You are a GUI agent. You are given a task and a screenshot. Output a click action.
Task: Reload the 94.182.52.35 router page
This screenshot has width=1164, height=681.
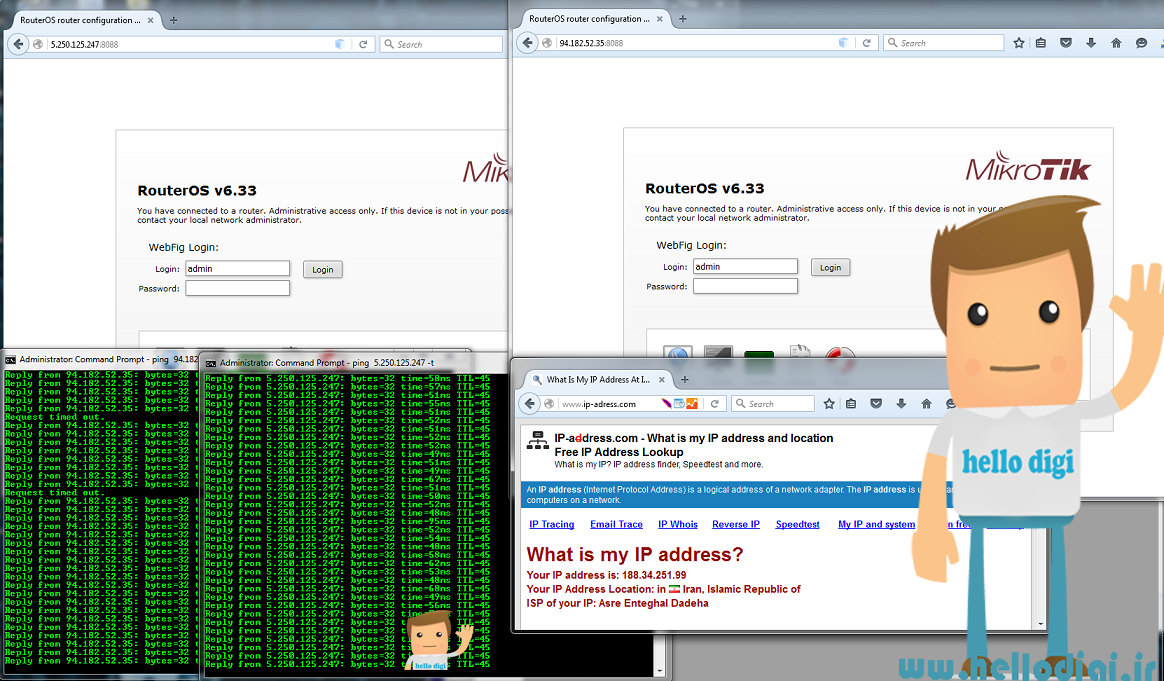866,43
